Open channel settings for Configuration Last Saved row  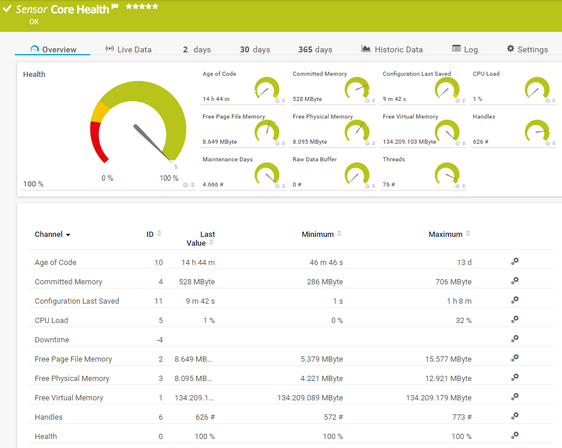click(x=515, y=300)
